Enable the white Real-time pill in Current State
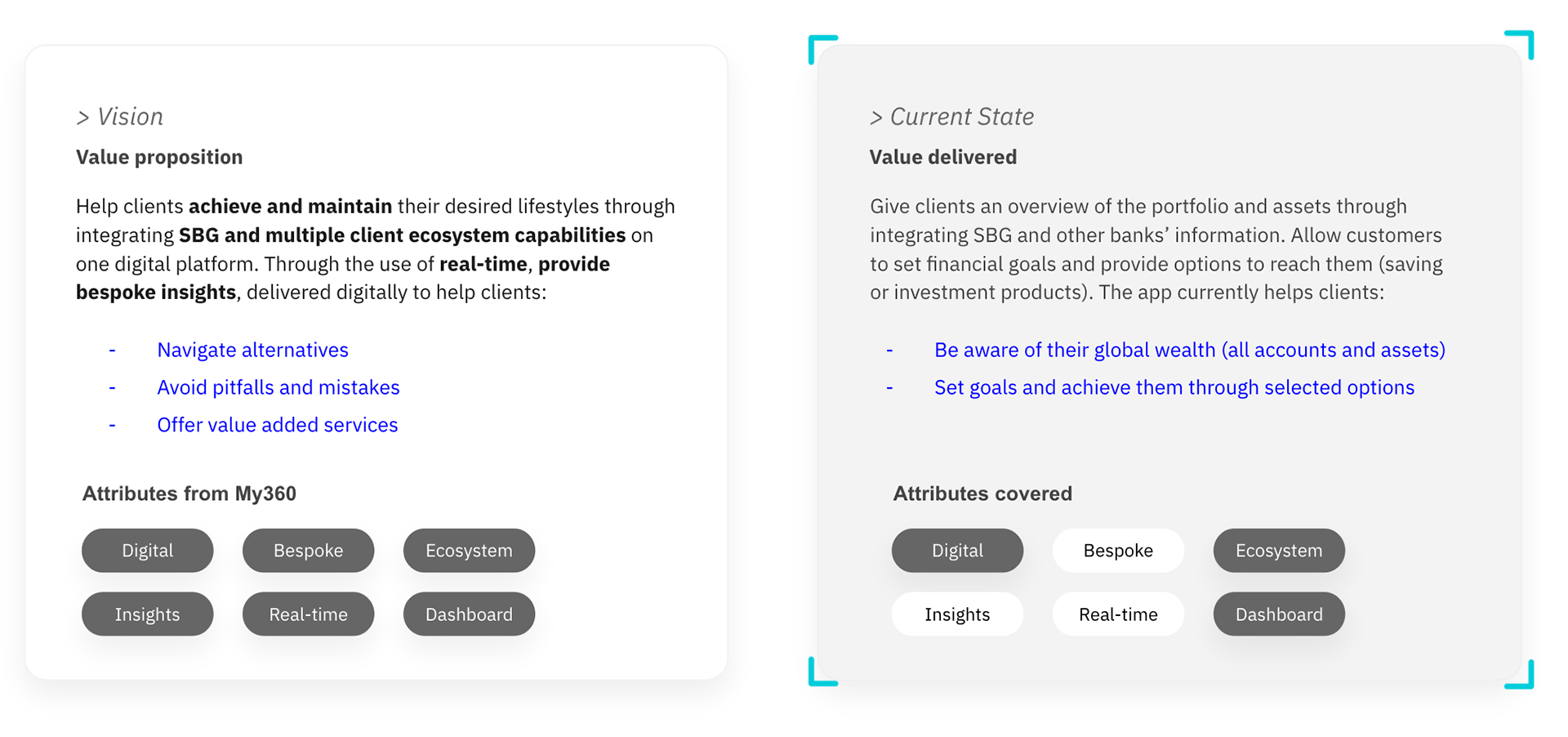The height and width of the screenshot is (737, 1568). tap(1118, 614)
